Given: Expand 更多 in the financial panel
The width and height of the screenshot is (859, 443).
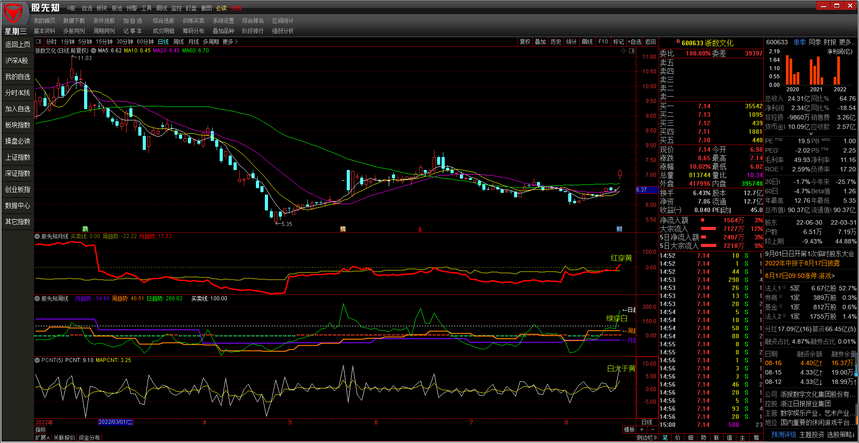Looking at the screenshot, I should tap(845, 42).
